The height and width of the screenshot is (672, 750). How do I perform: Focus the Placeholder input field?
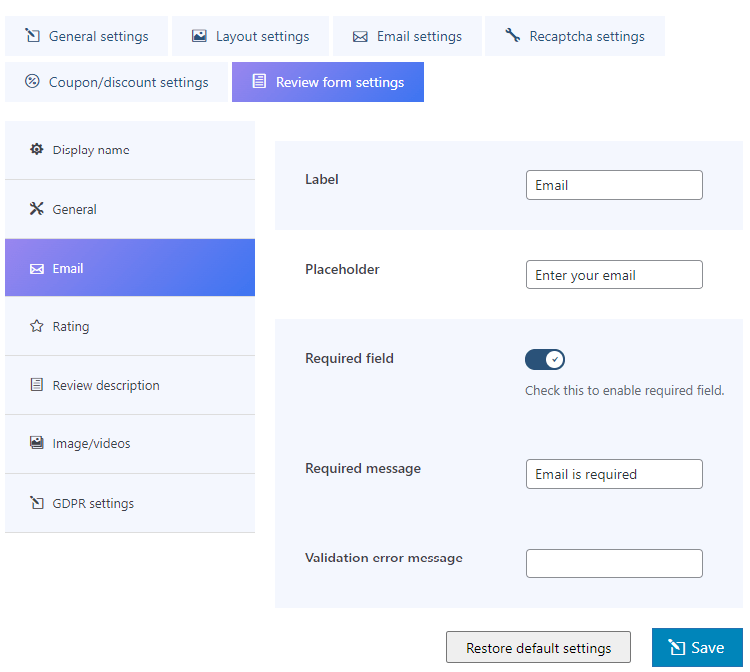[x=614, y=275]
